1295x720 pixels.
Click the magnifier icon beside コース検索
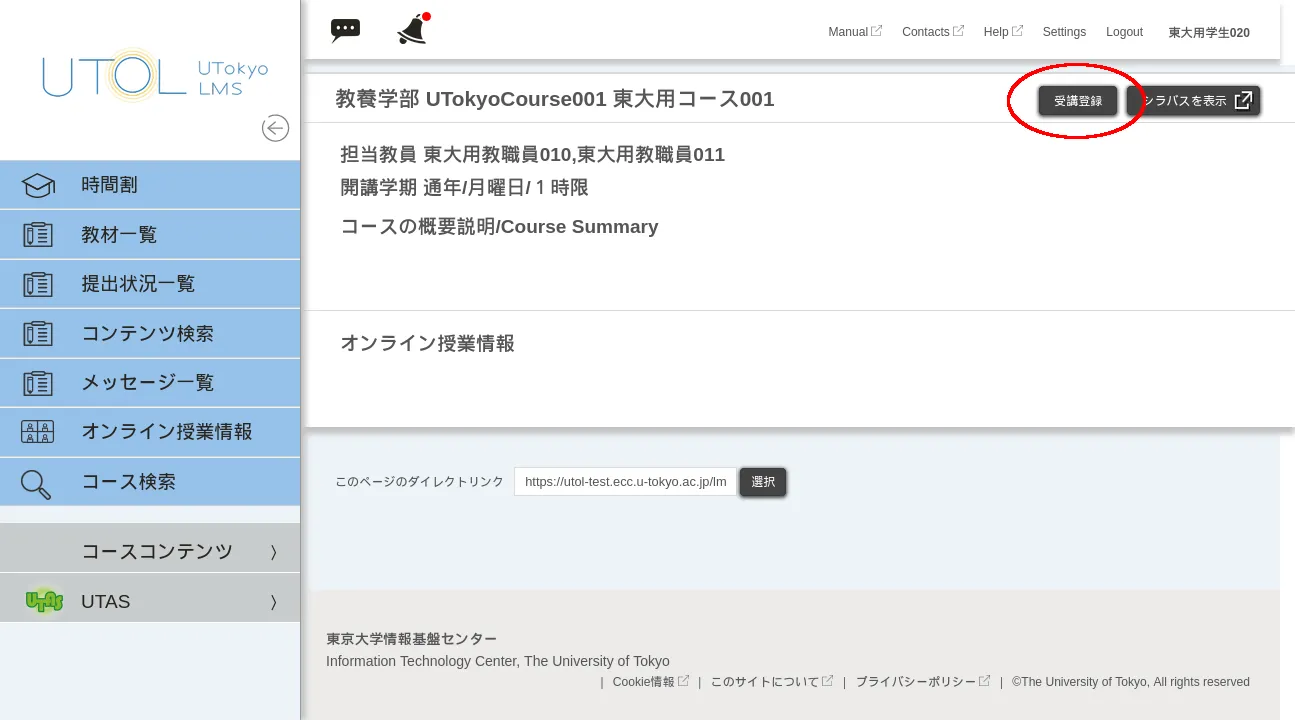click(x=36, y=483)
